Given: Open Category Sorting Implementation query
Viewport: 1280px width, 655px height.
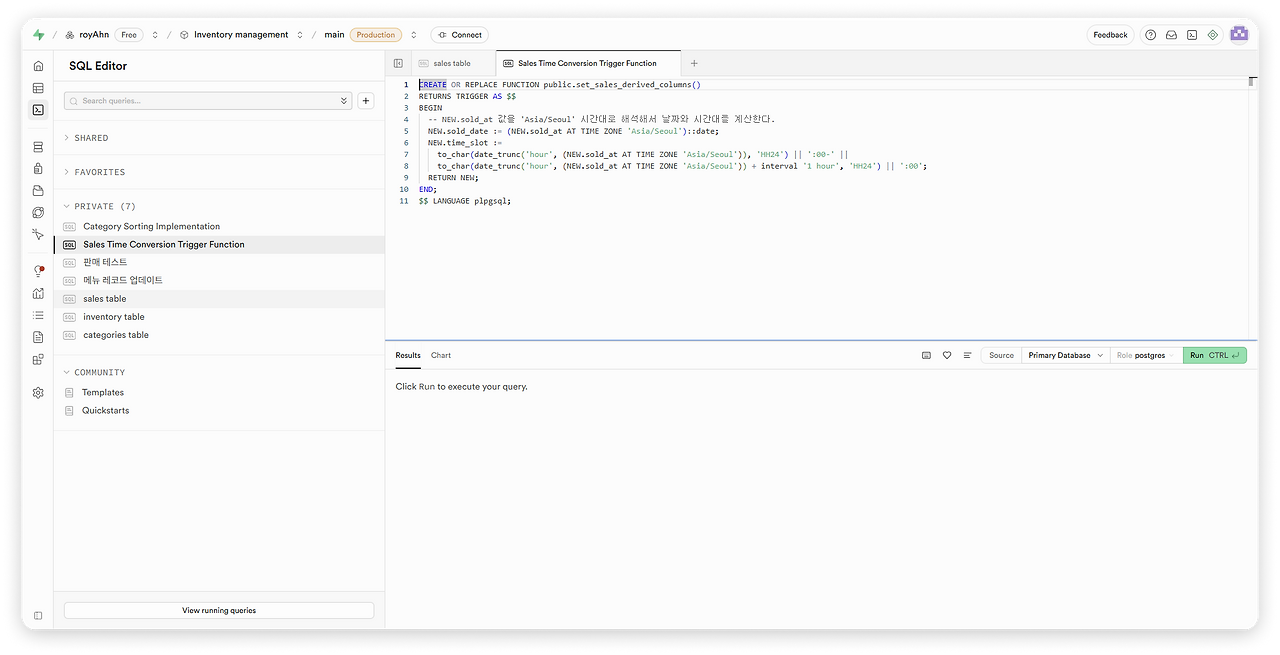Looking at the screenshot, I should click(x=219, y=226).
